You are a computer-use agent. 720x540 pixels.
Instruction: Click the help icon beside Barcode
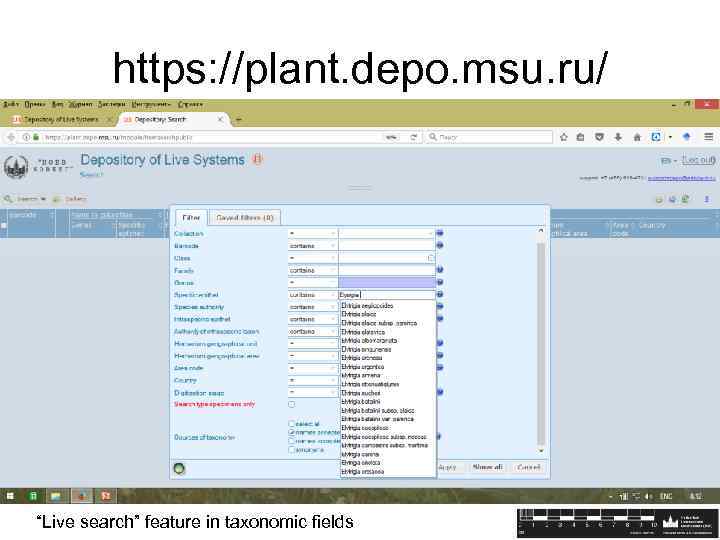click(x=440, y=245)
